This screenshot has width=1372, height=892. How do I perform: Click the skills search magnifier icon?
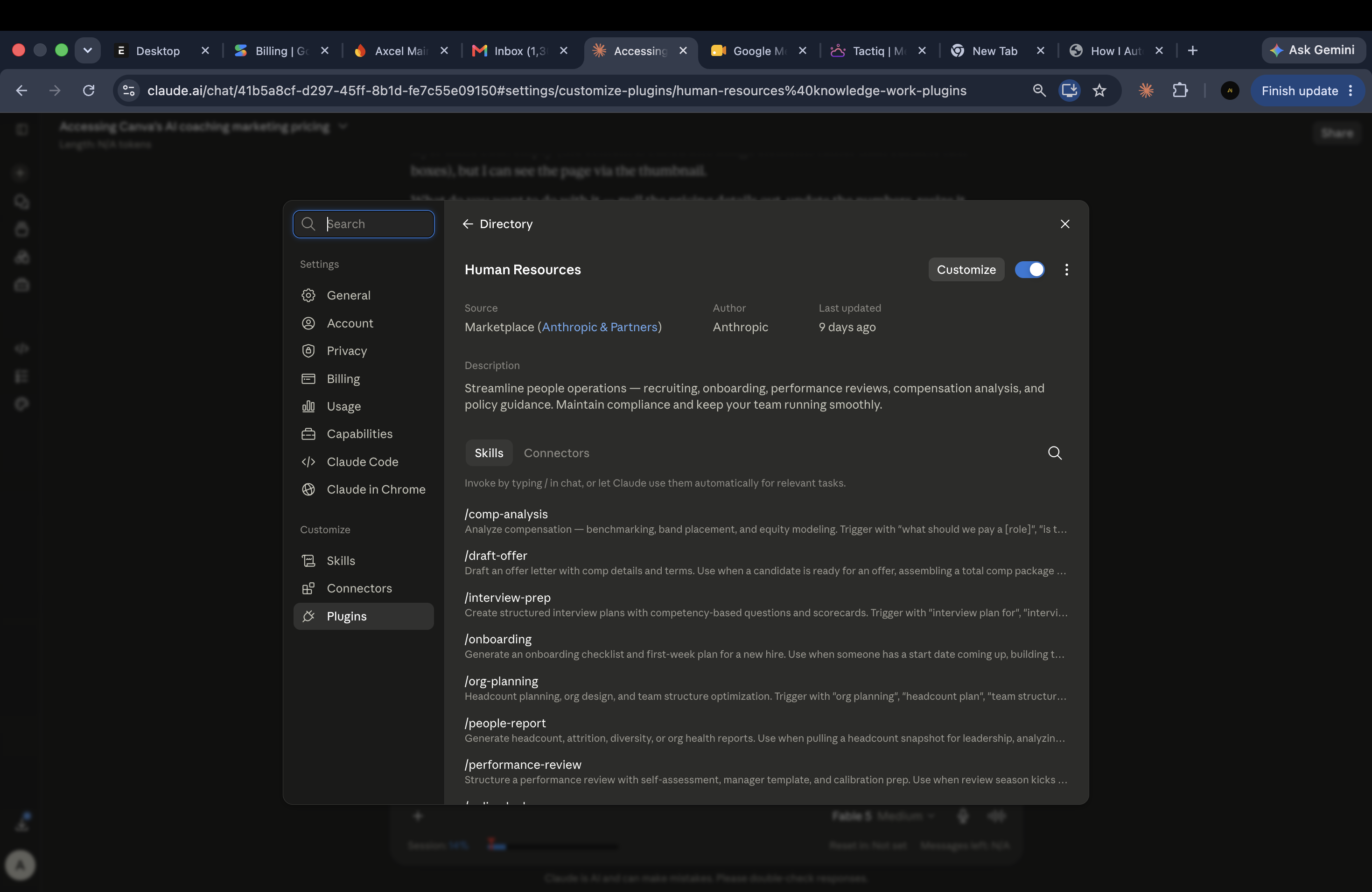pyautogui.click(x=1054, y=453)
